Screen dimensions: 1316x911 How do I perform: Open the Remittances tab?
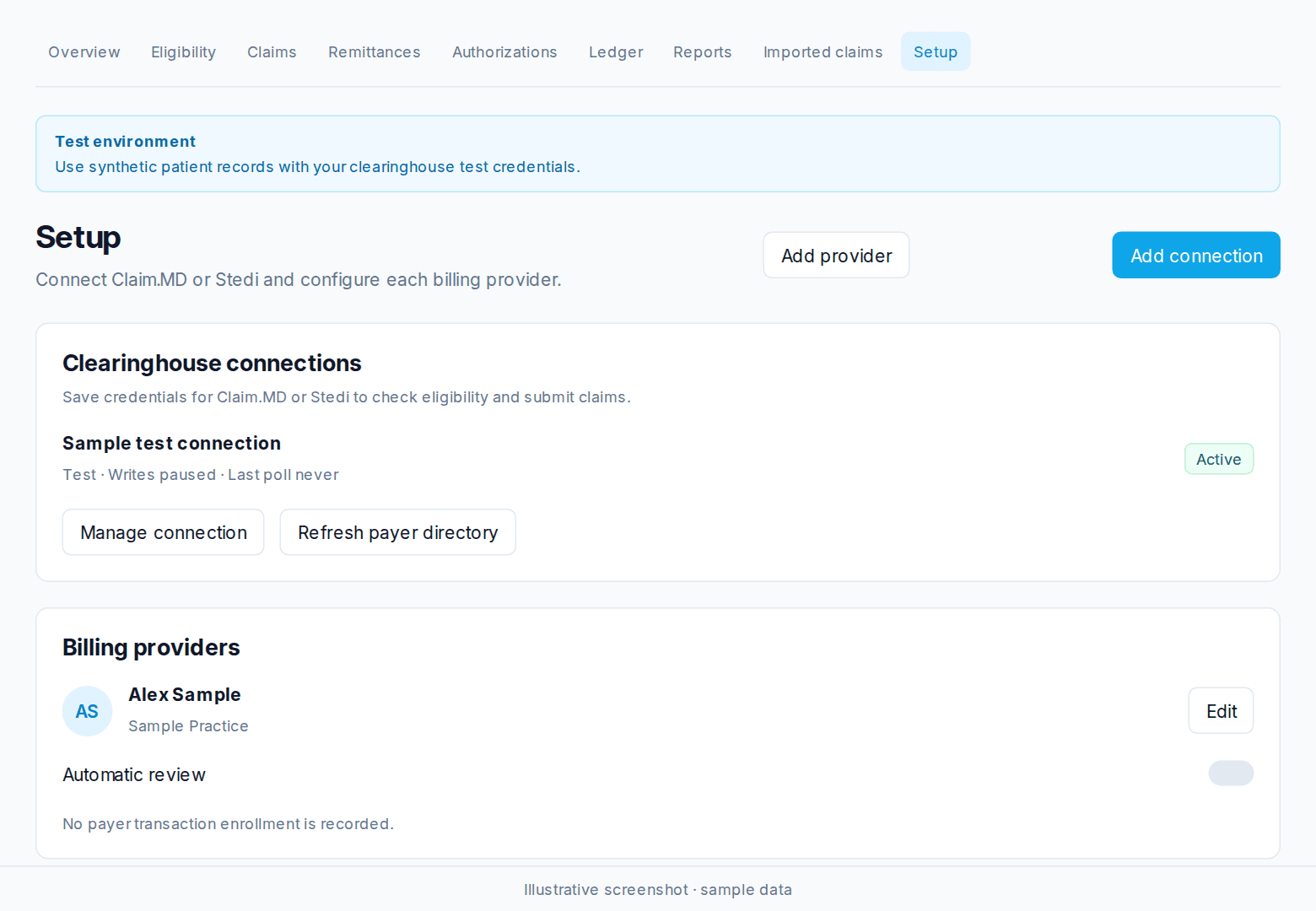pyautogui.click(x=375, y=52)
